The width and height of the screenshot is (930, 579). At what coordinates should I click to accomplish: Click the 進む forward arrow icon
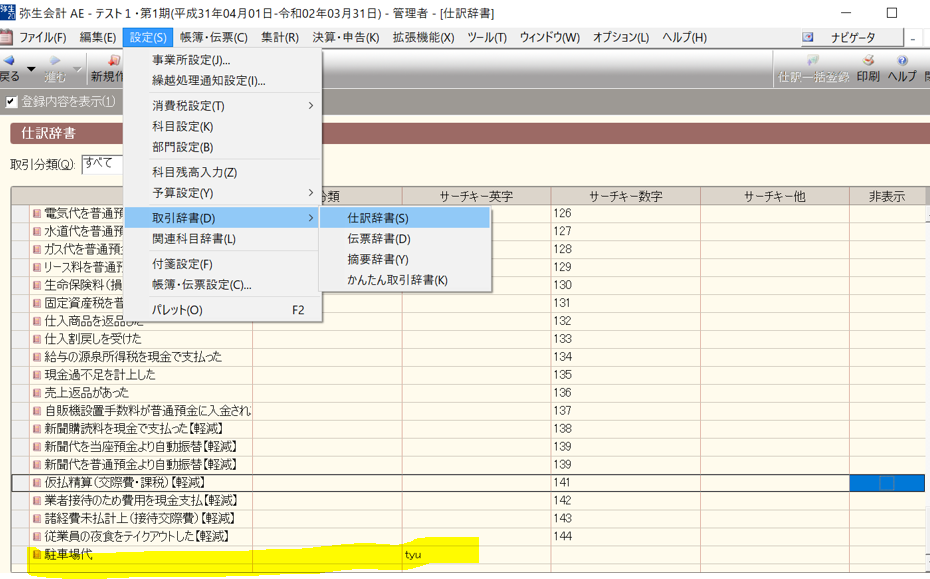55,66
